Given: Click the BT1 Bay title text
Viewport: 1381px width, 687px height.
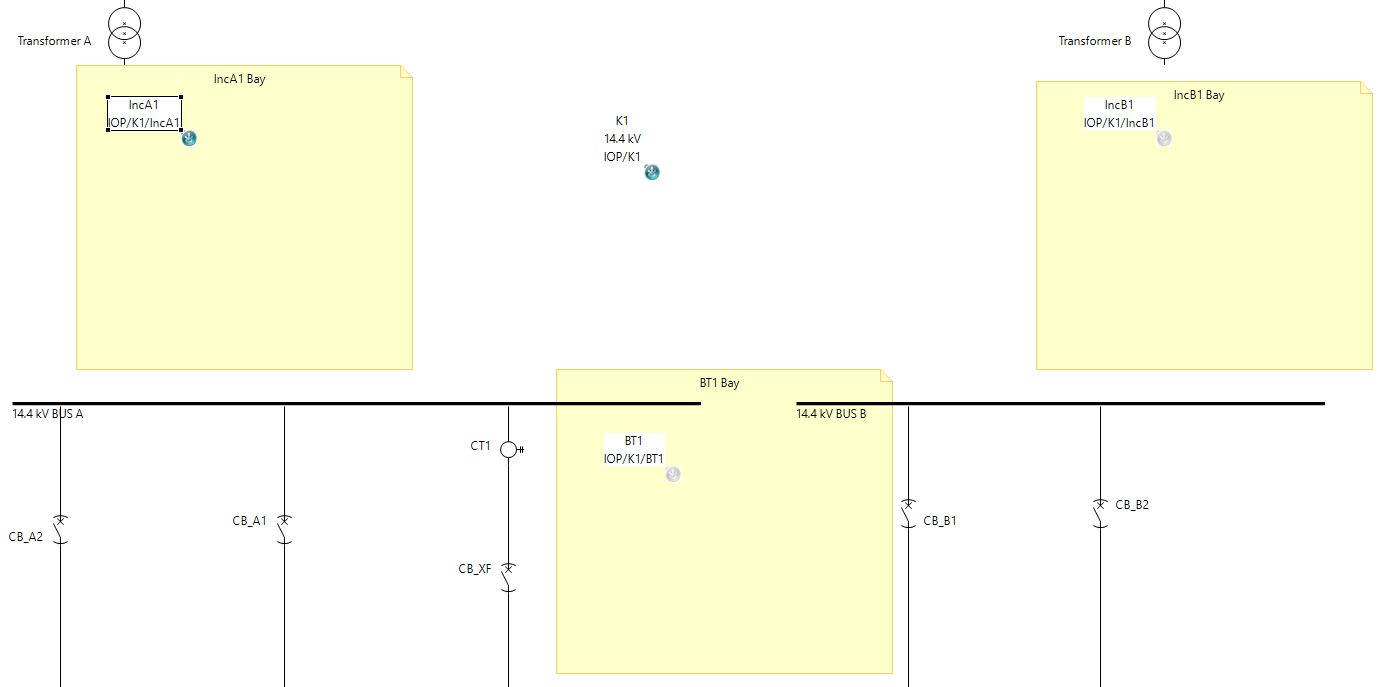Looking at the screenshot, I should [719, 383].
